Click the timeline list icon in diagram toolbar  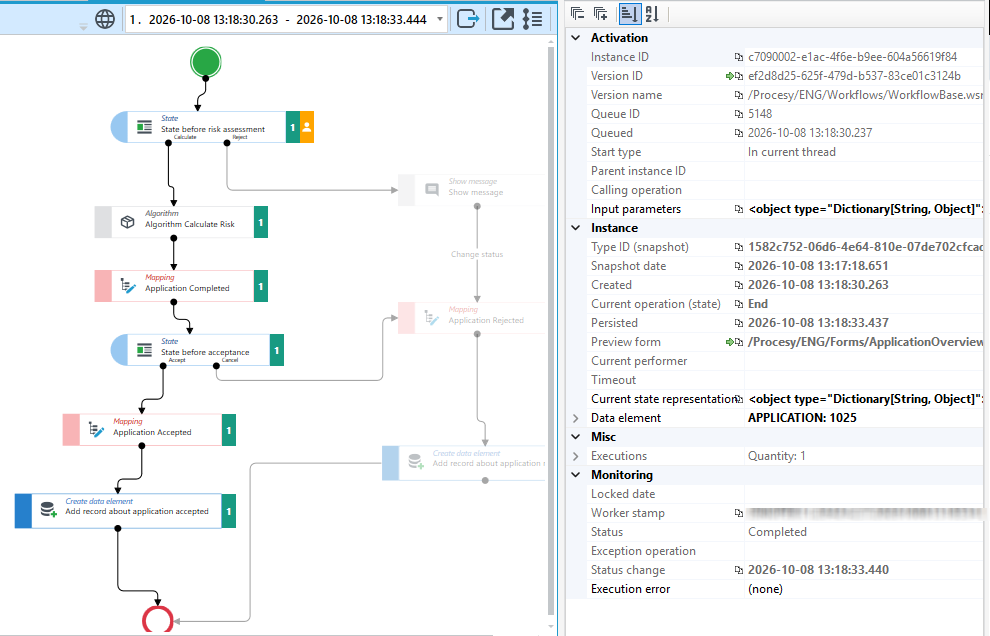click(x=532, y=19)
